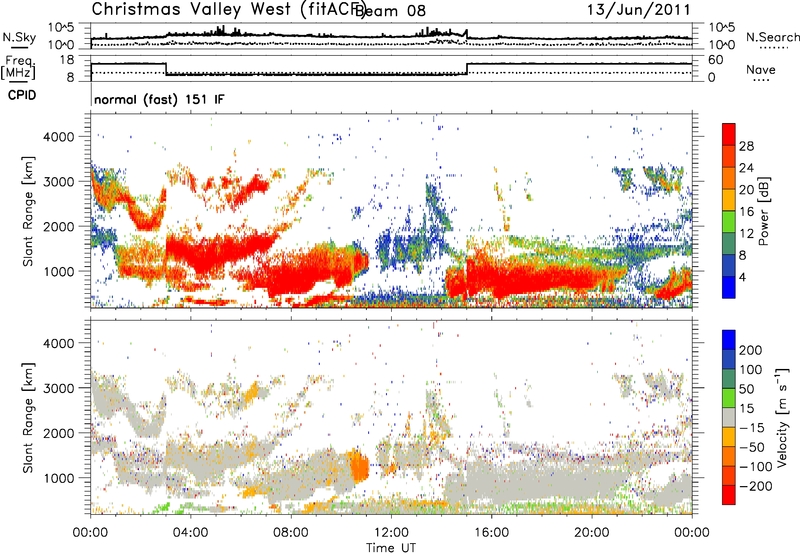Click the 'Nave' legend label

coord(760,69)
